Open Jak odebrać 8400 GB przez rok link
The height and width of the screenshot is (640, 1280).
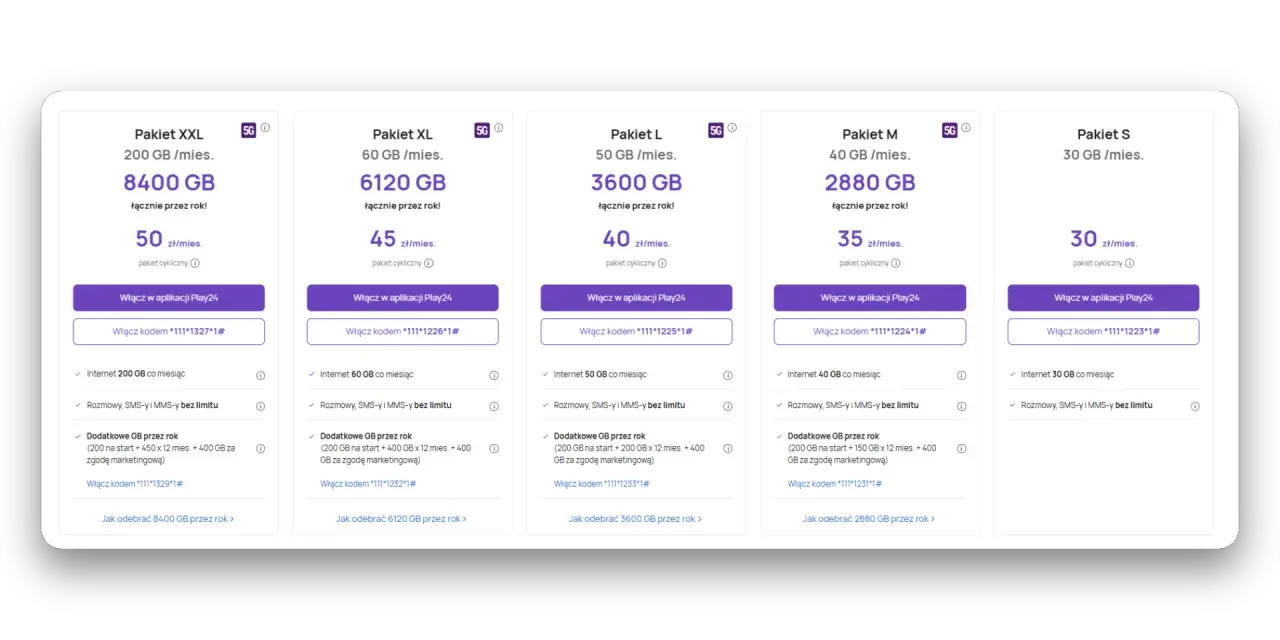pos(168,519)
